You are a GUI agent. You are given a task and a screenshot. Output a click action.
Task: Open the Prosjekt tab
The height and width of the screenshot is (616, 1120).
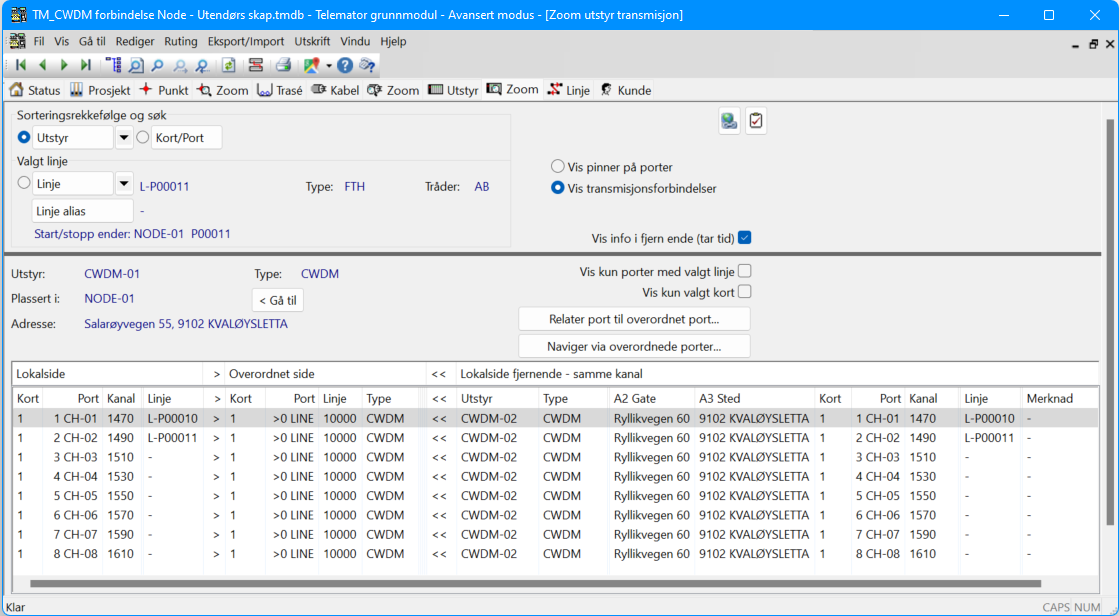pyautogui.click(x=100, y=90)
